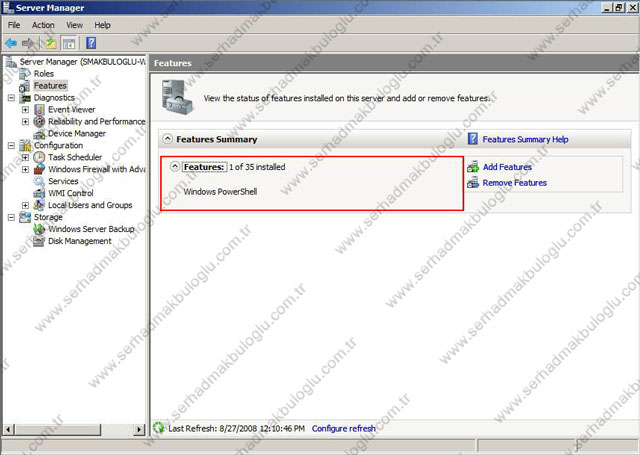Expand the Event Viewer node
The image size is (640, 455).
tap(25, 110)
